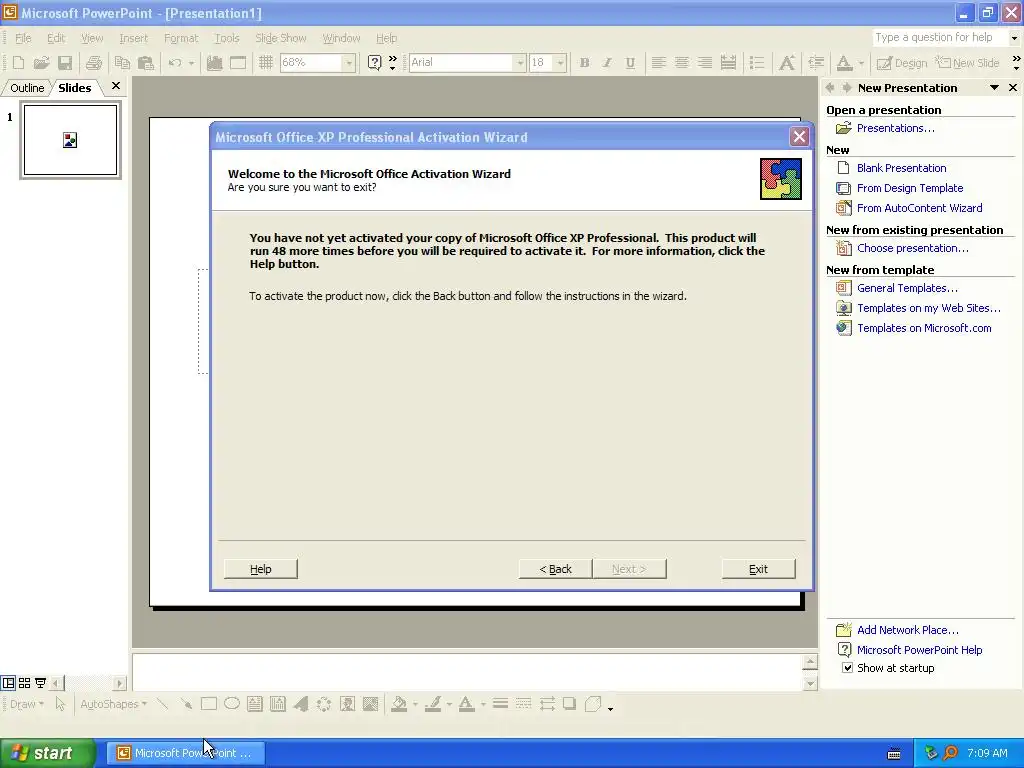Viewport: 1024px width, 768px height.
Task: Open the Line Color dropdown arrow
Action: (x=449, y=704)
